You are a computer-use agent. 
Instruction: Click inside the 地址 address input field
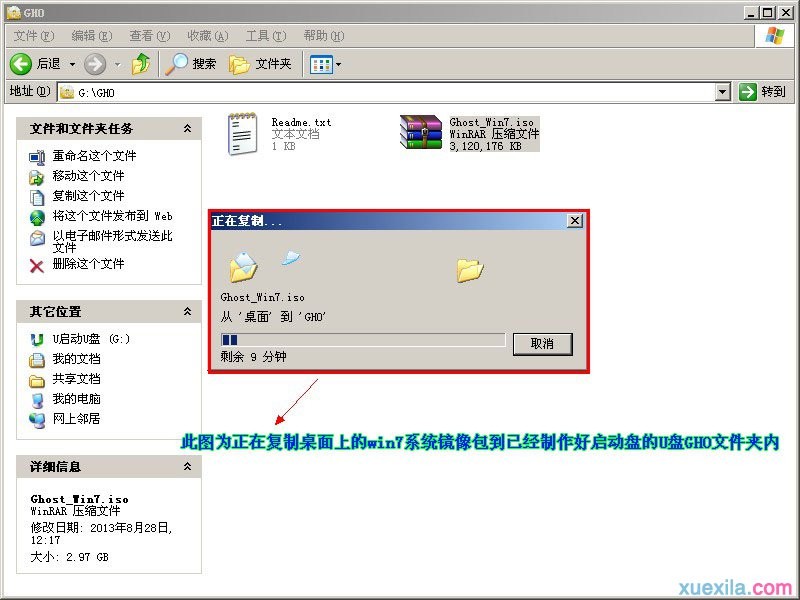[300, 92]
